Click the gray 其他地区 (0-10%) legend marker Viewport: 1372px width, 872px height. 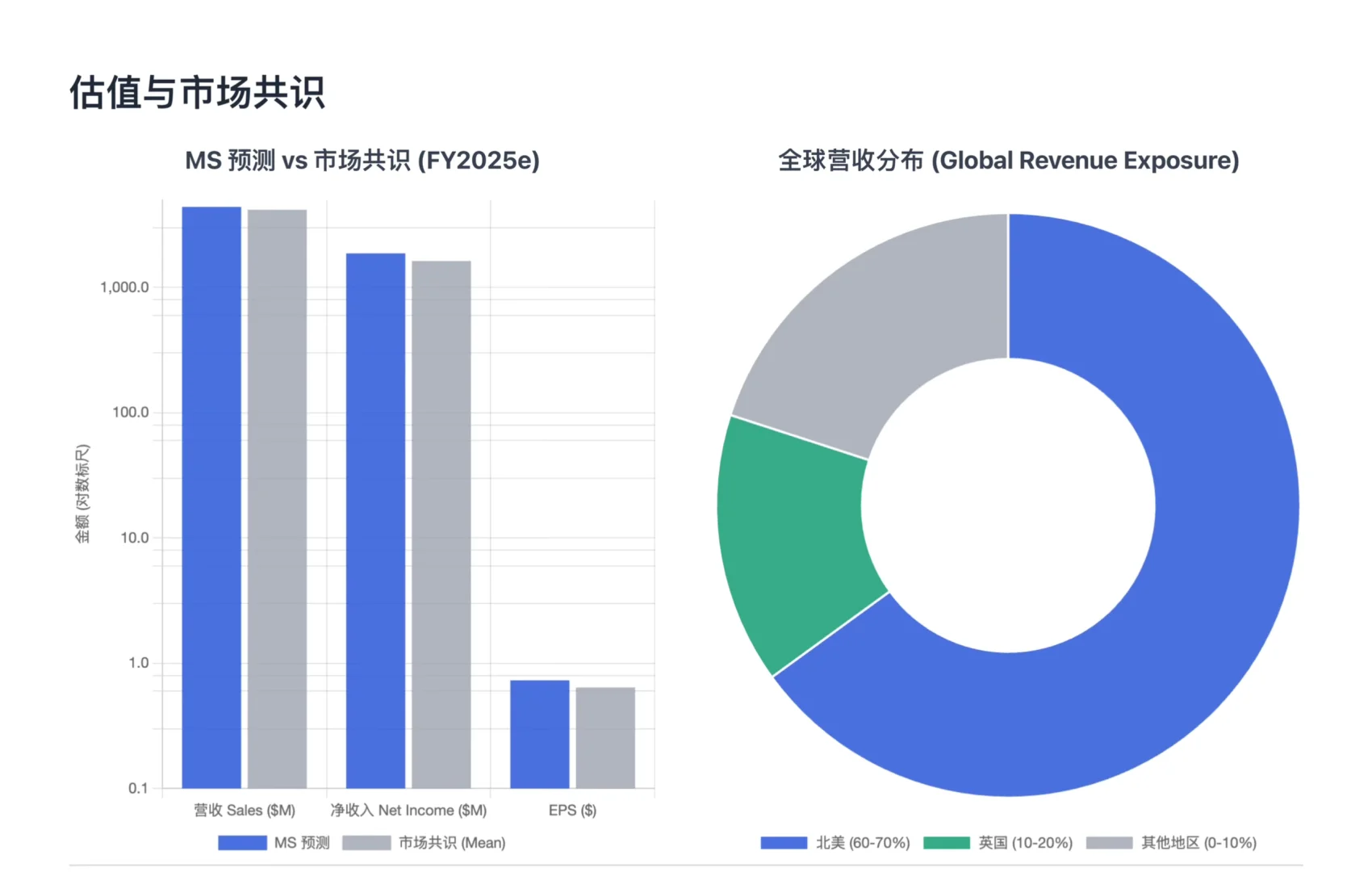click(x=1112, y=842)
